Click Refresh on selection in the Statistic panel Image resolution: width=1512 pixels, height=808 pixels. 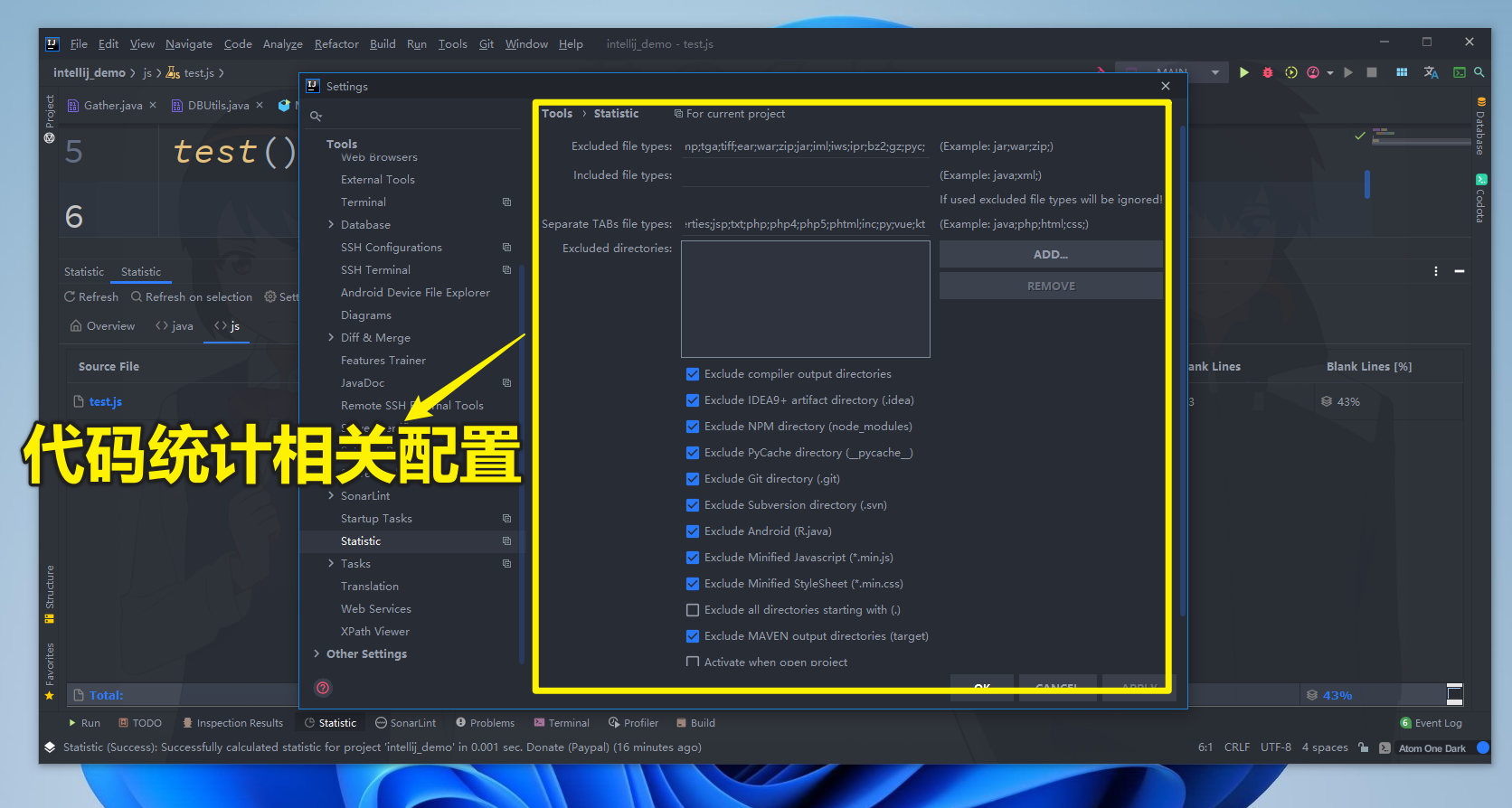192,296
